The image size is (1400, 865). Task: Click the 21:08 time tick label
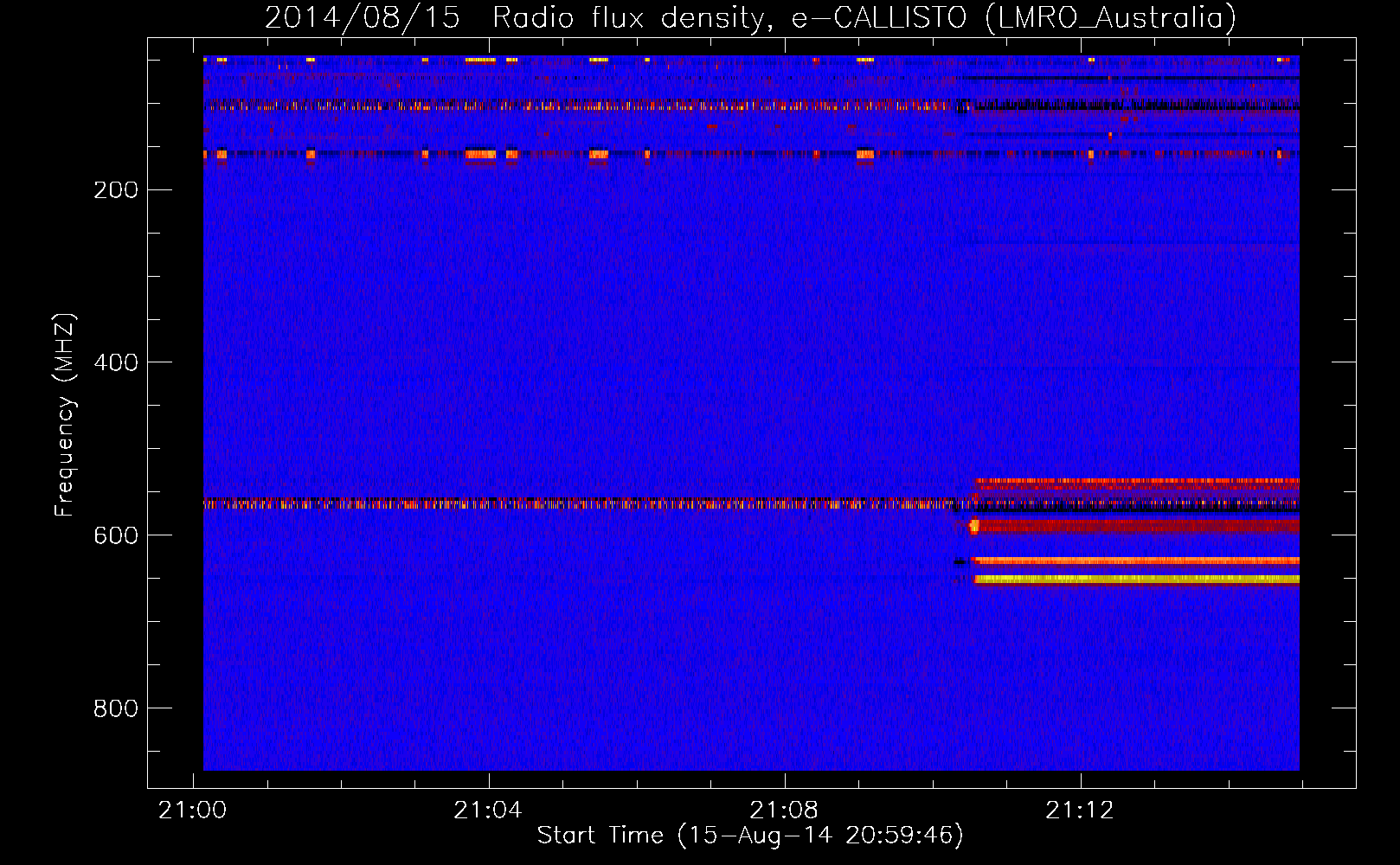pyautogui.click(x=784, y=811)
